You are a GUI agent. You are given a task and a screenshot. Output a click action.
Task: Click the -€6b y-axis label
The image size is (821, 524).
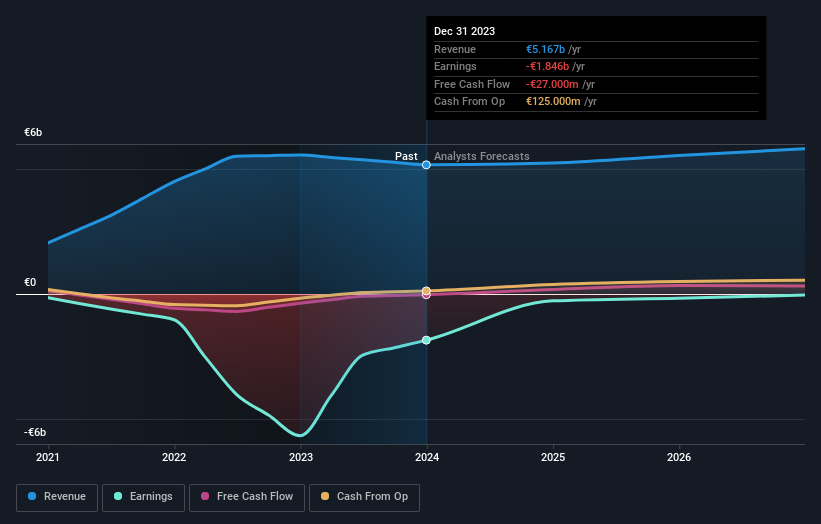coord(35,432)
